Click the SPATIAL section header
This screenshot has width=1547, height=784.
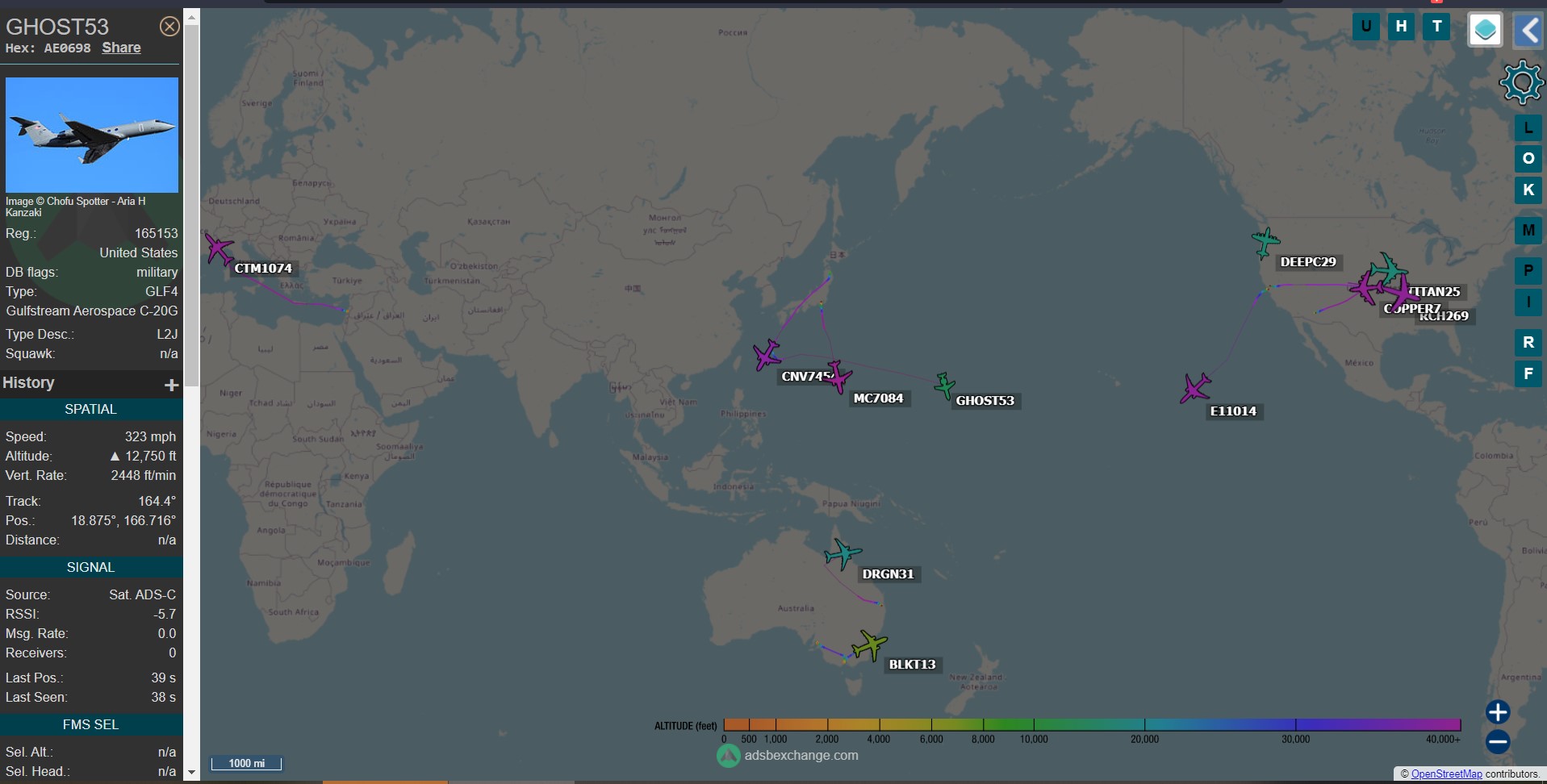pos(91,409)
